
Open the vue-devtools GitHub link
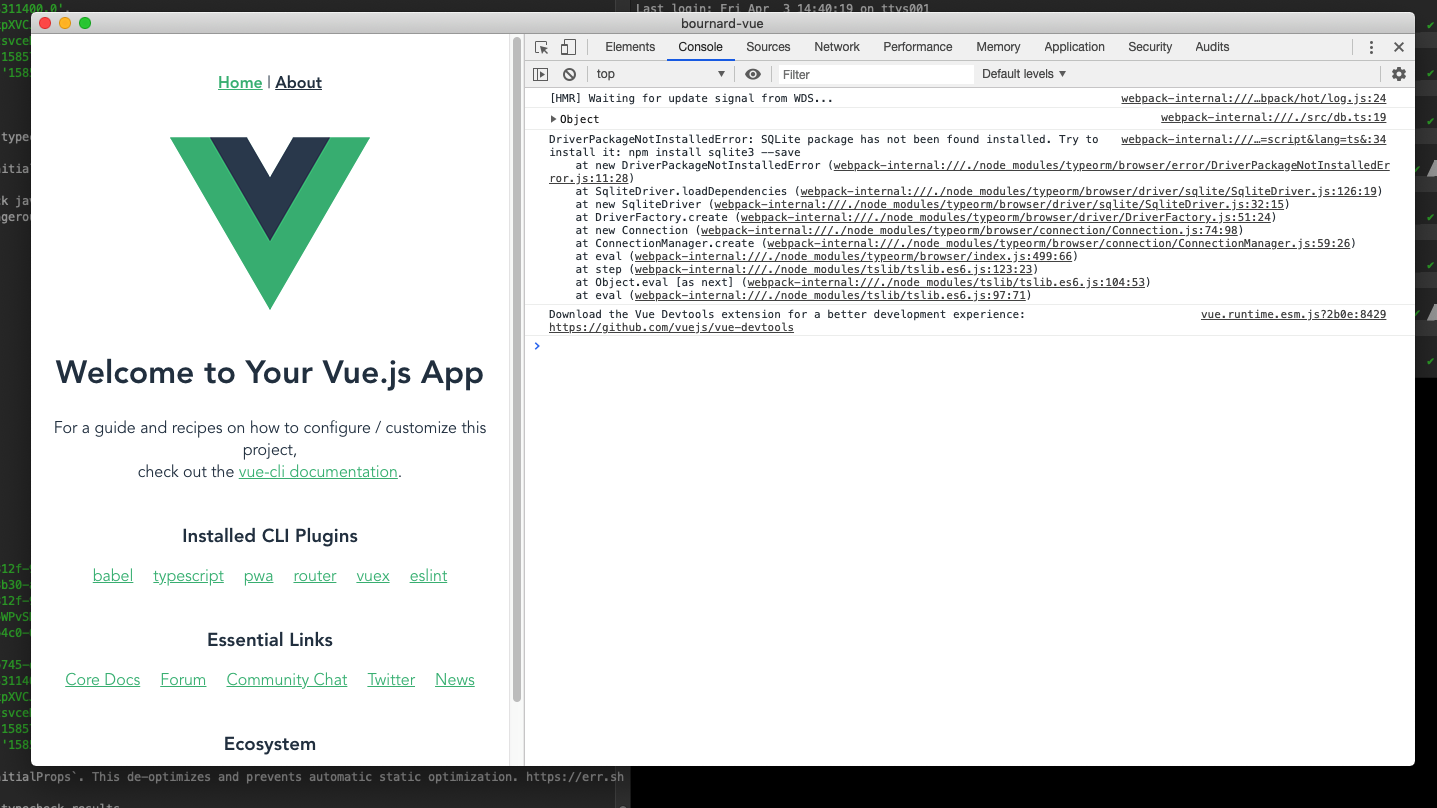670,327
